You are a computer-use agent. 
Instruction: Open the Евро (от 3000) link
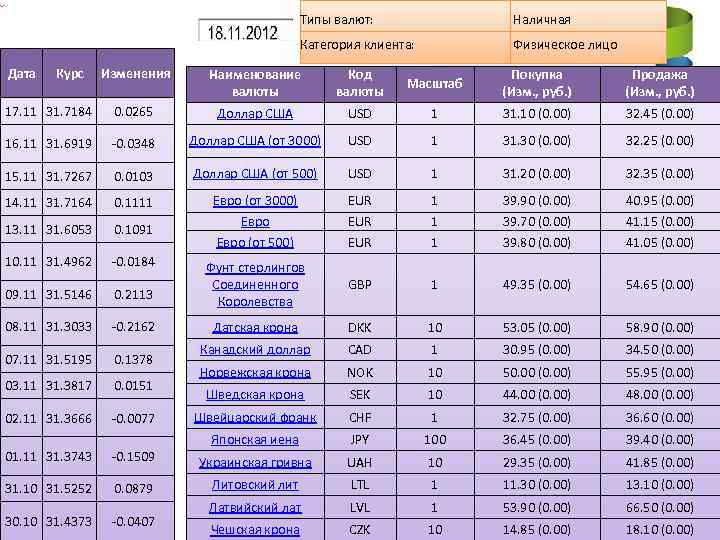pos(255,201)
